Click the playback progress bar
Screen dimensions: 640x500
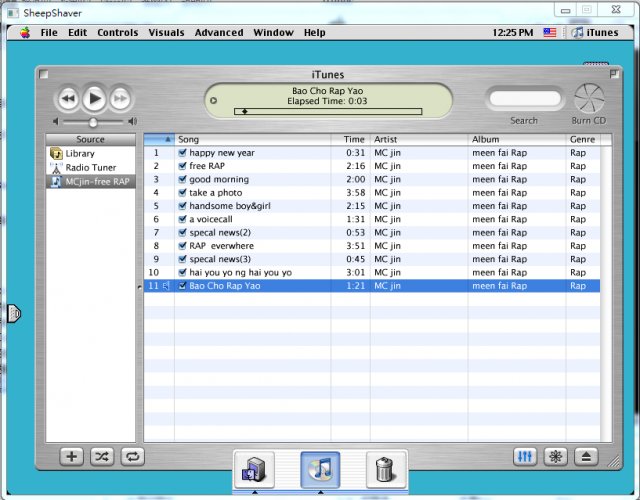click(328, 111)
